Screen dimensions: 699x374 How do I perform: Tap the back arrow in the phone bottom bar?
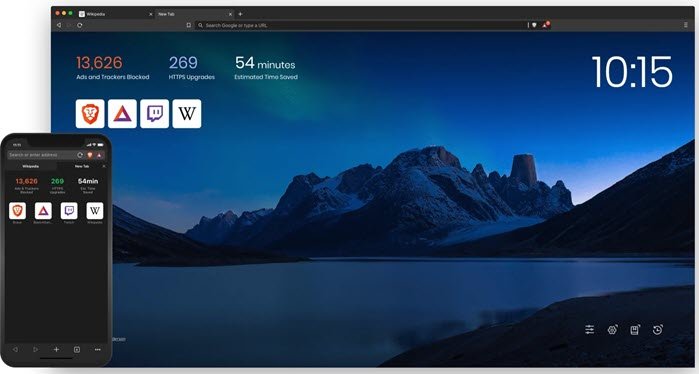tap(15, 349)
